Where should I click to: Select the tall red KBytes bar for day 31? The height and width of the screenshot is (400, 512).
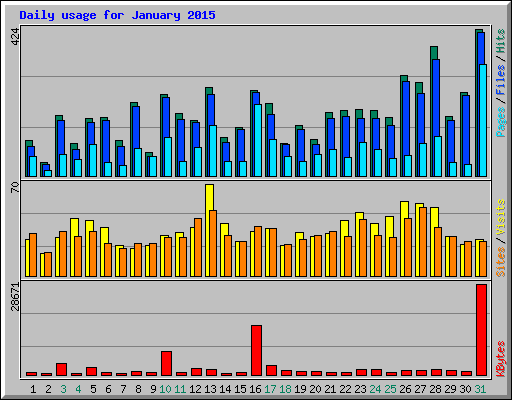(481, 330)
